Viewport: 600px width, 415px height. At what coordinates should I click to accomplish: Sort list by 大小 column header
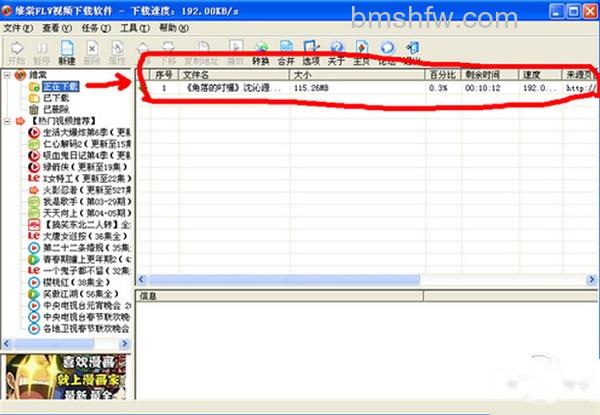click(357, 75)
